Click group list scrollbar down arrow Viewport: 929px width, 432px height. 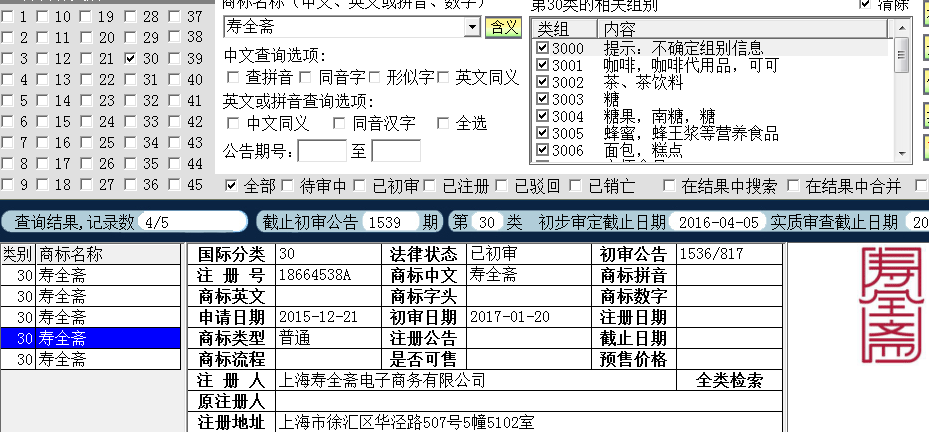pyautogui.click(x=902, y=154)
